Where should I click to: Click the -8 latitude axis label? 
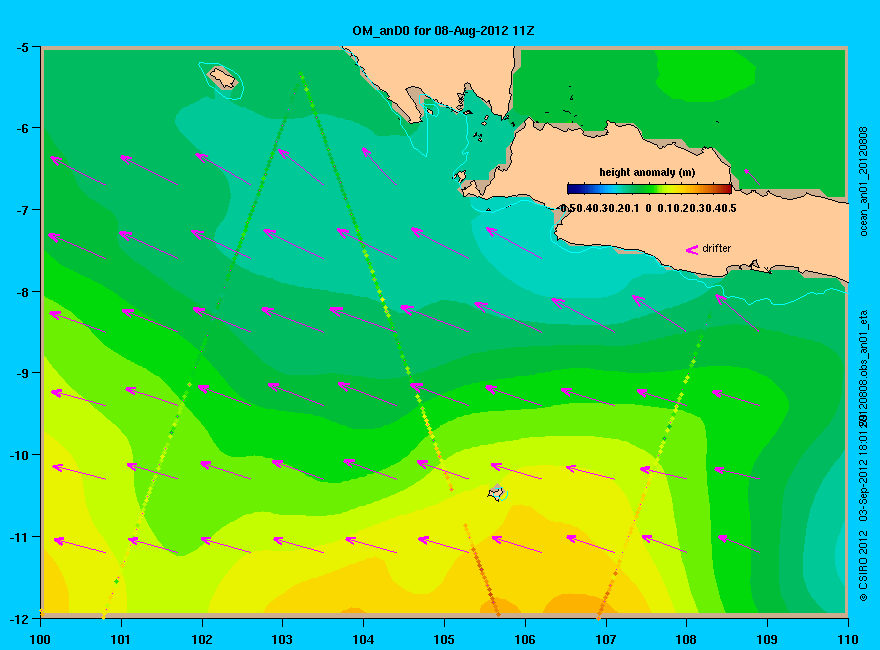coord(22,292)
